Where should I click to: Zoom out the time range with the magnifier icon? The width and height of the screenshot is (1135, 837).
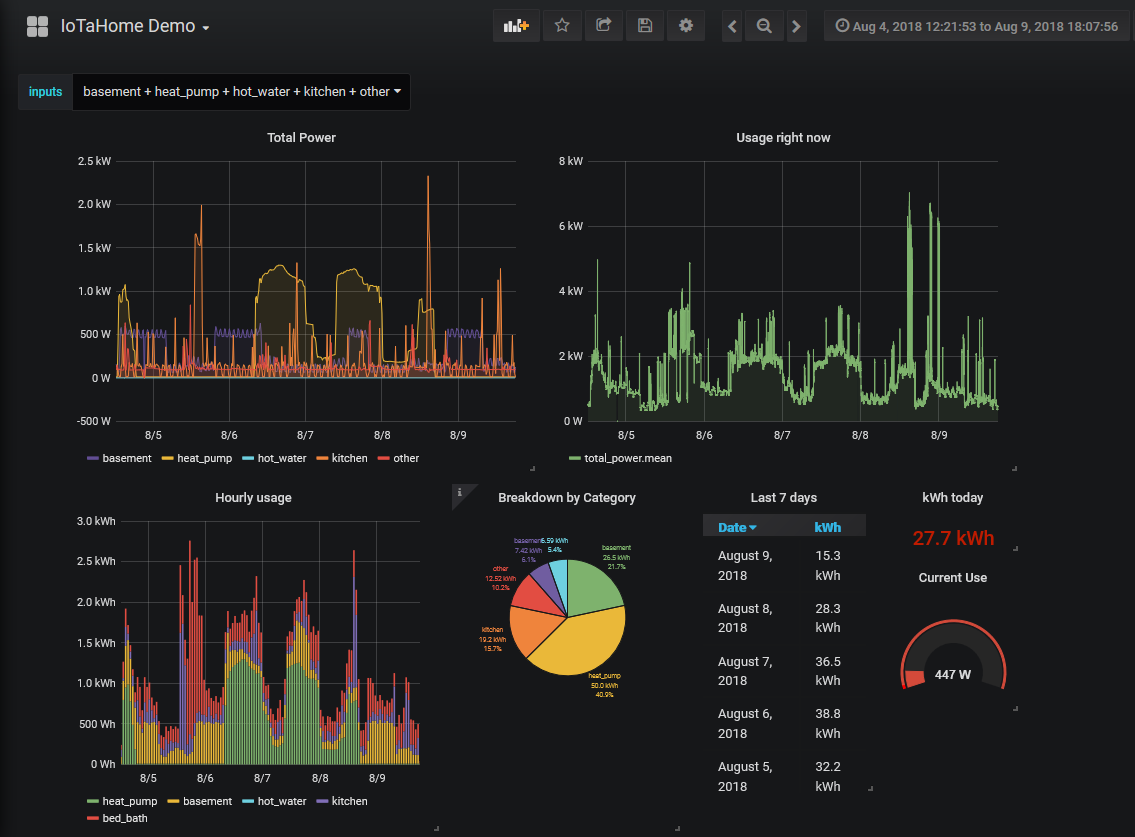(x=764, y=26)
